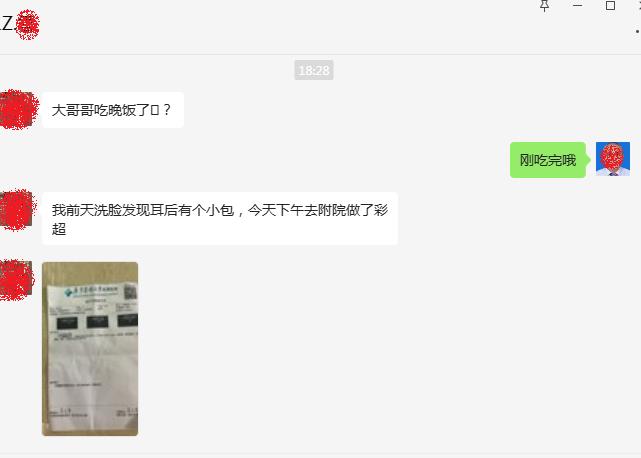
Task: Select the green "刚吃完哦" message bubble
Action: pyautogui.click(x=548, y=160)
